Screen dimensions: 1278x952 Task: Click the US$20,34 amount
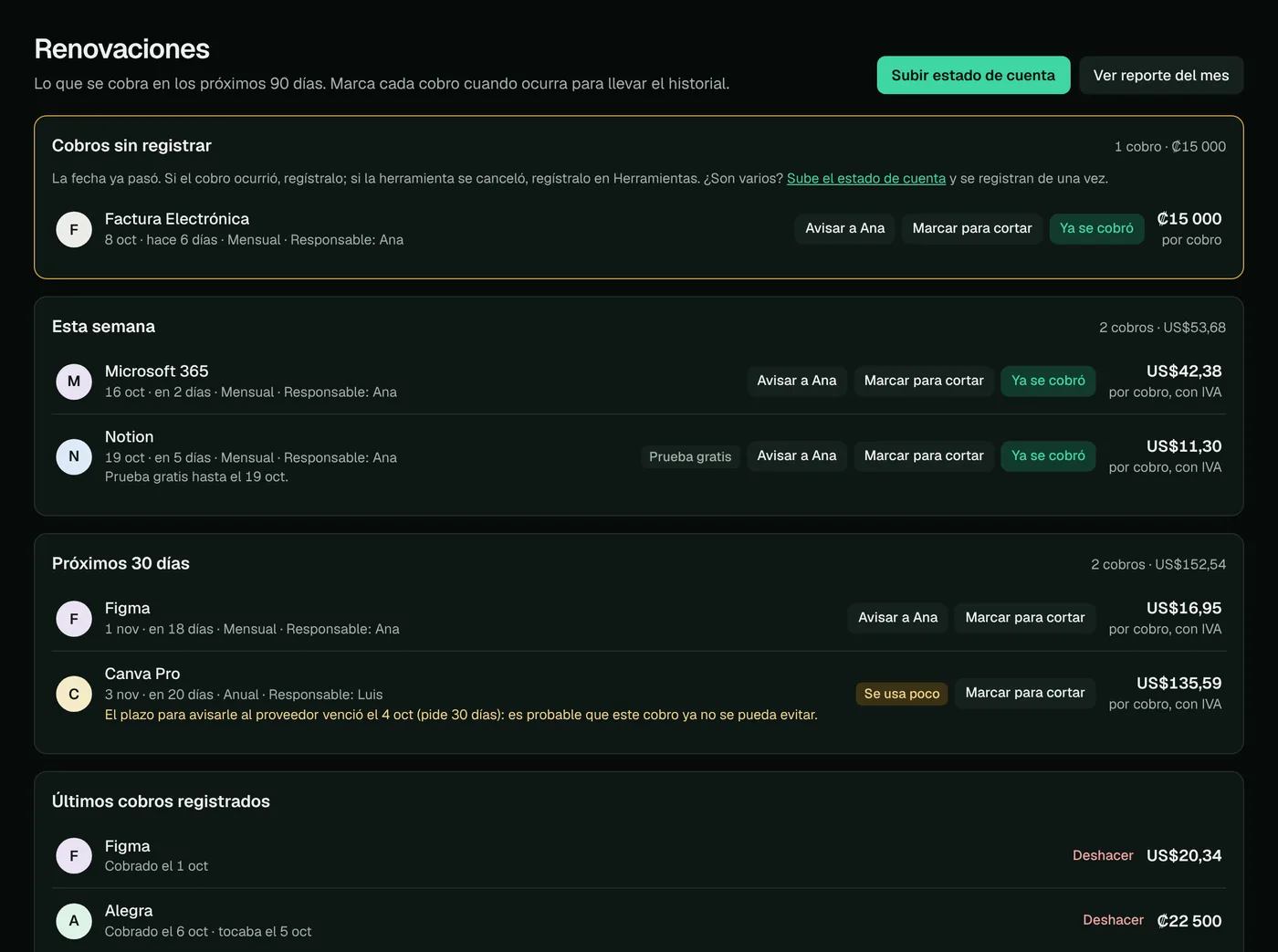tap(1184, 855)
